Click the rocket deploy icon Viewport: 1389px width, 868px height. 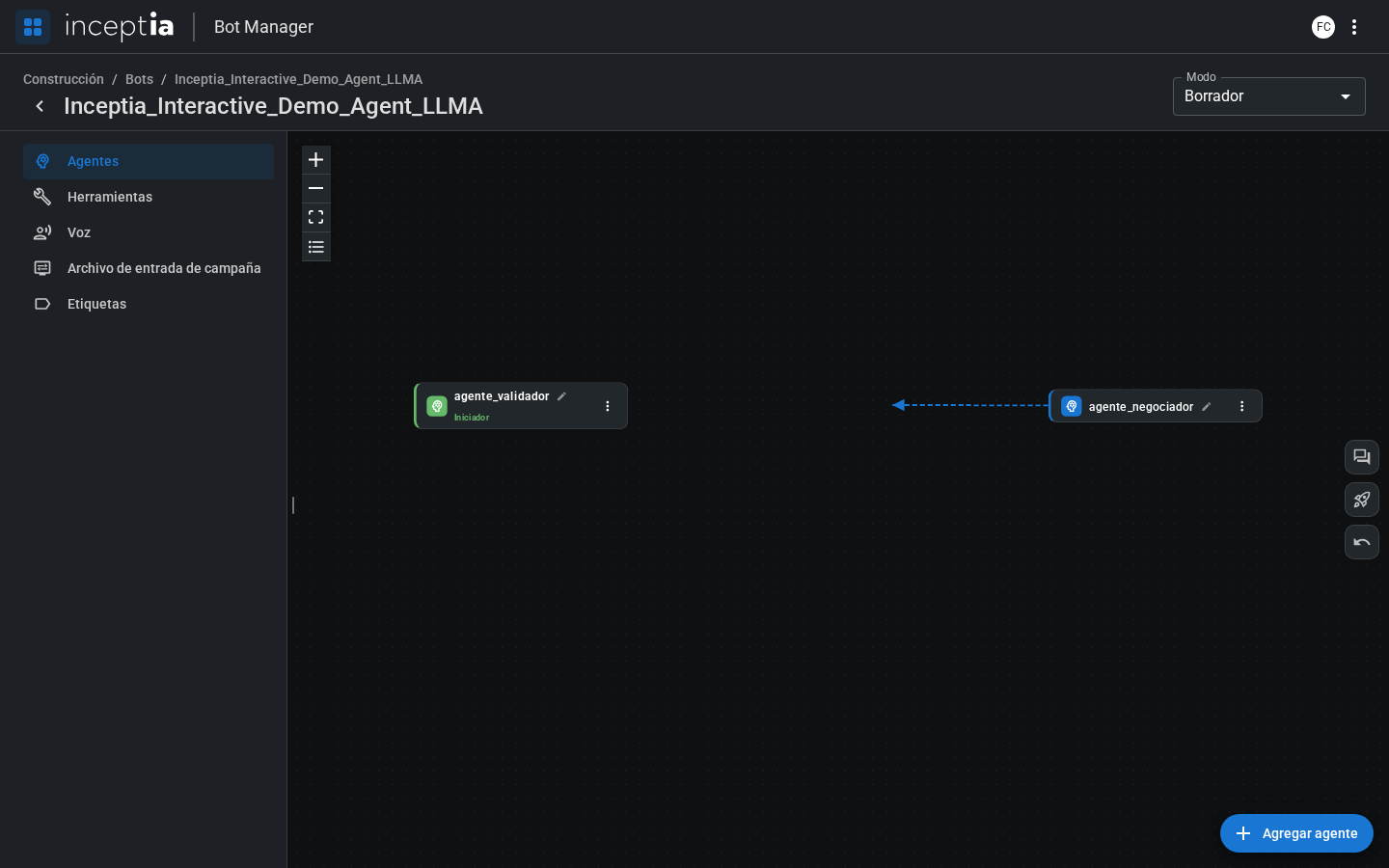point(1362,500)
